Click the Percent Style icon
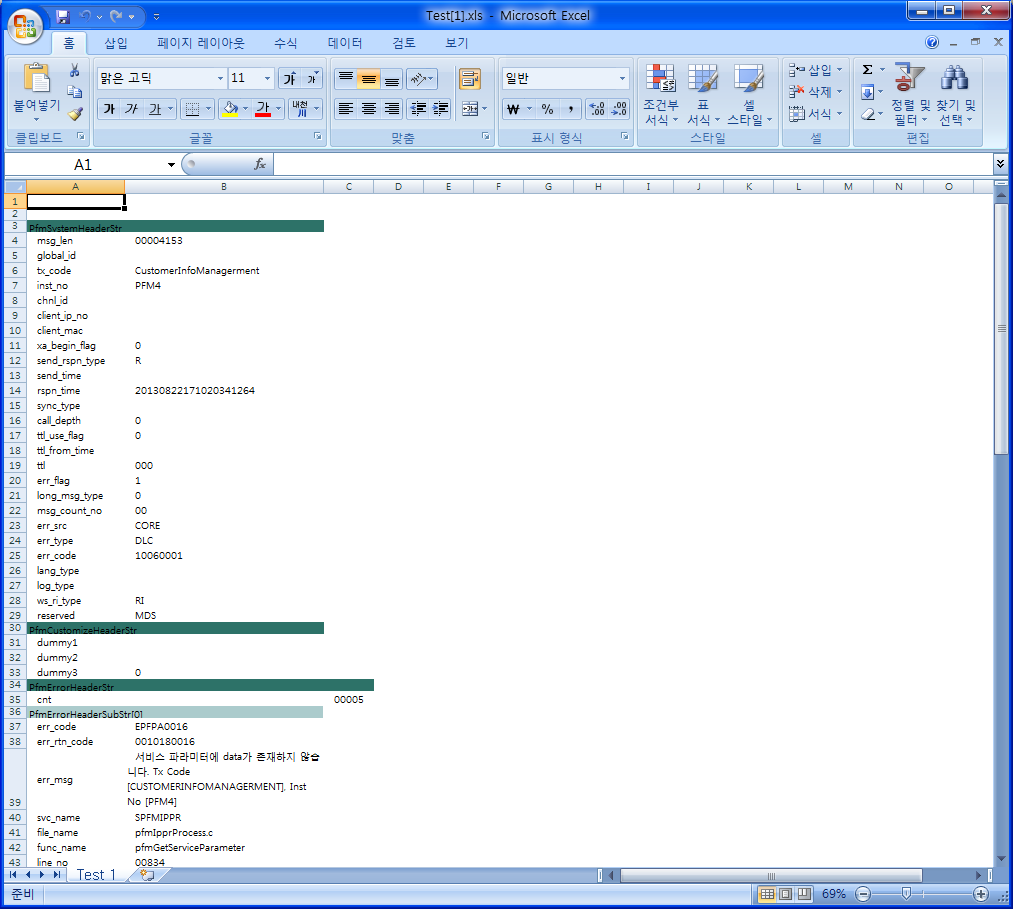Screen dimensions: 1013x909 click(x=547, y=109)
